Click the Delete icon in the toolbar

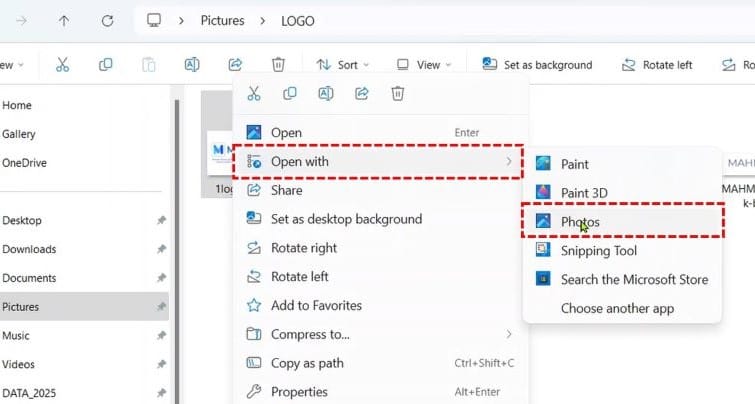279,65
